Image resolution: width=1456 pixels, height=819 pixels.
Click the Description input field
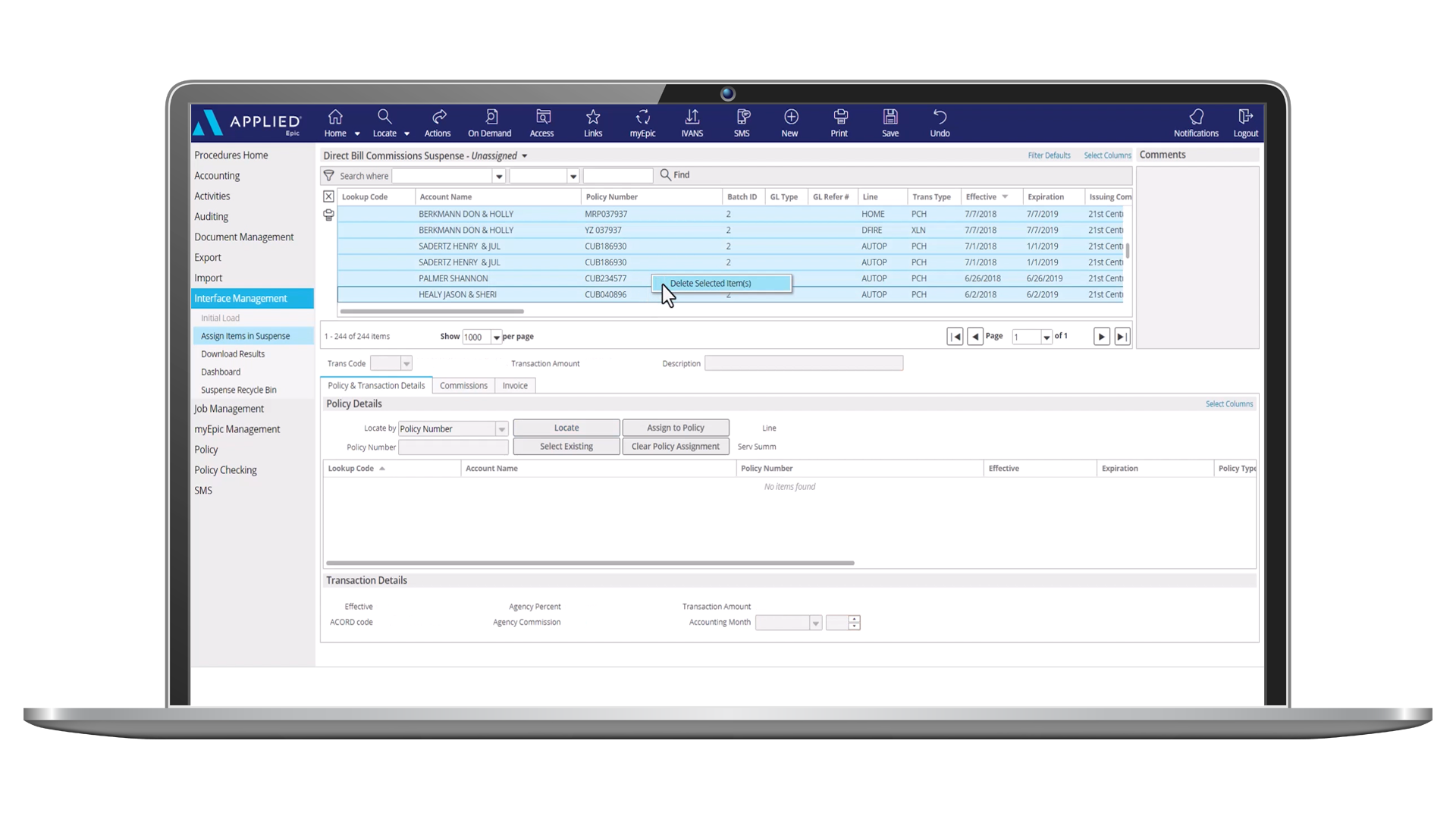pos(804,364)
